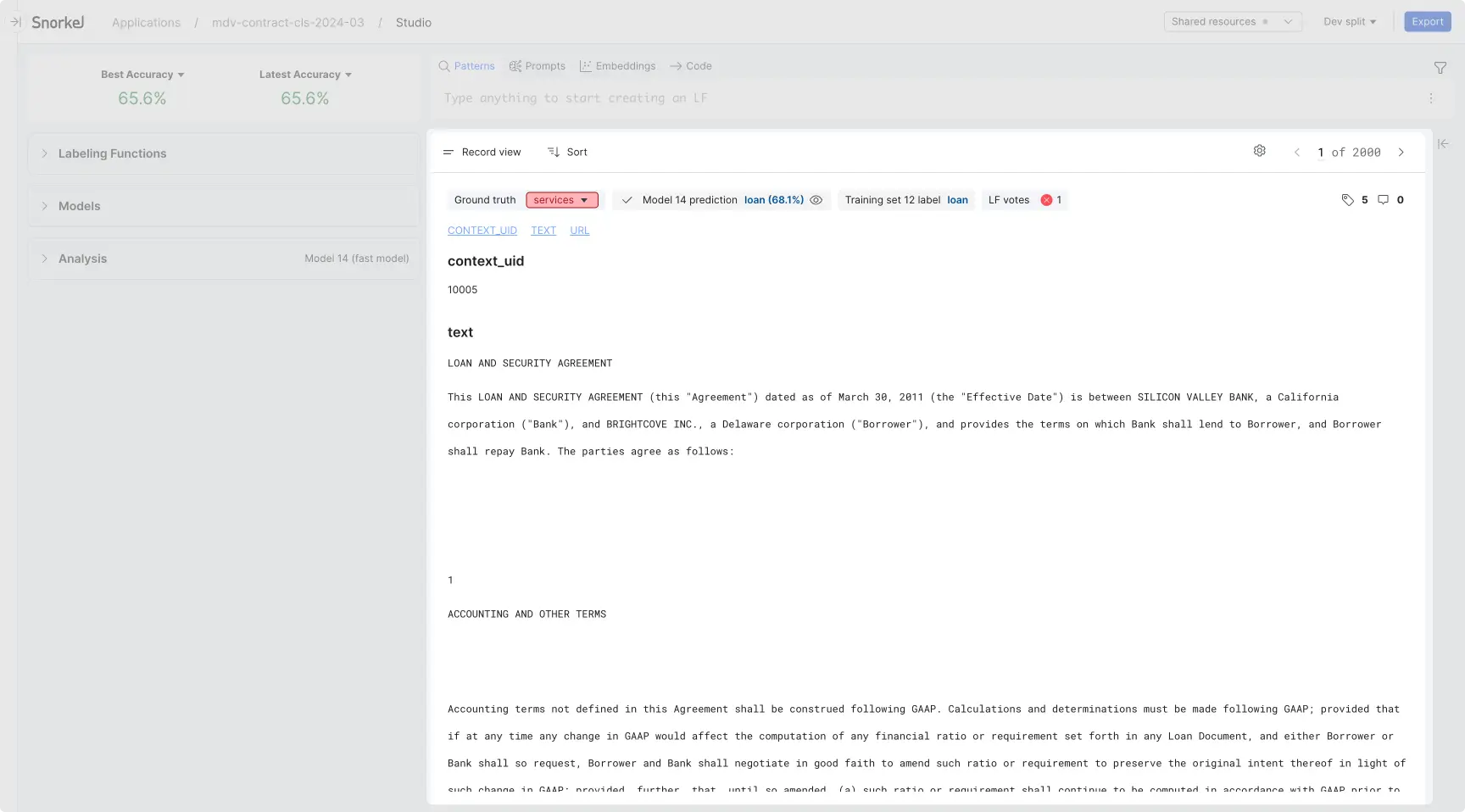Jump to TEXT field link

[543, 231]
